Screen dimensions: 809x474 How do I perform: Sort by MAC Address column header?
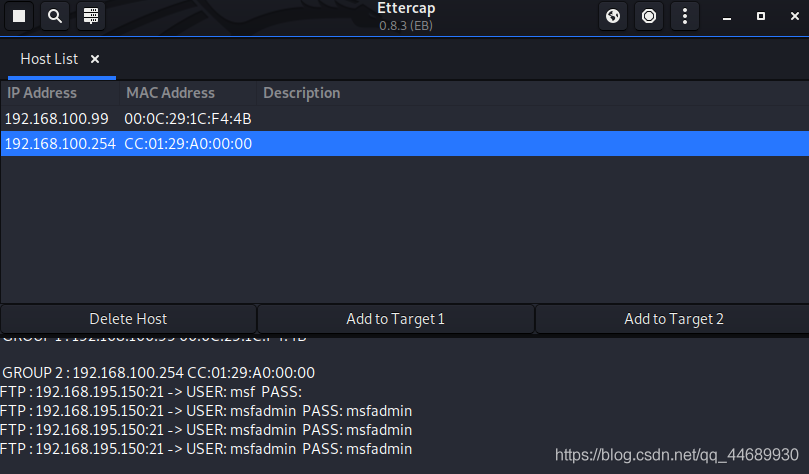[x=170, y=93]
